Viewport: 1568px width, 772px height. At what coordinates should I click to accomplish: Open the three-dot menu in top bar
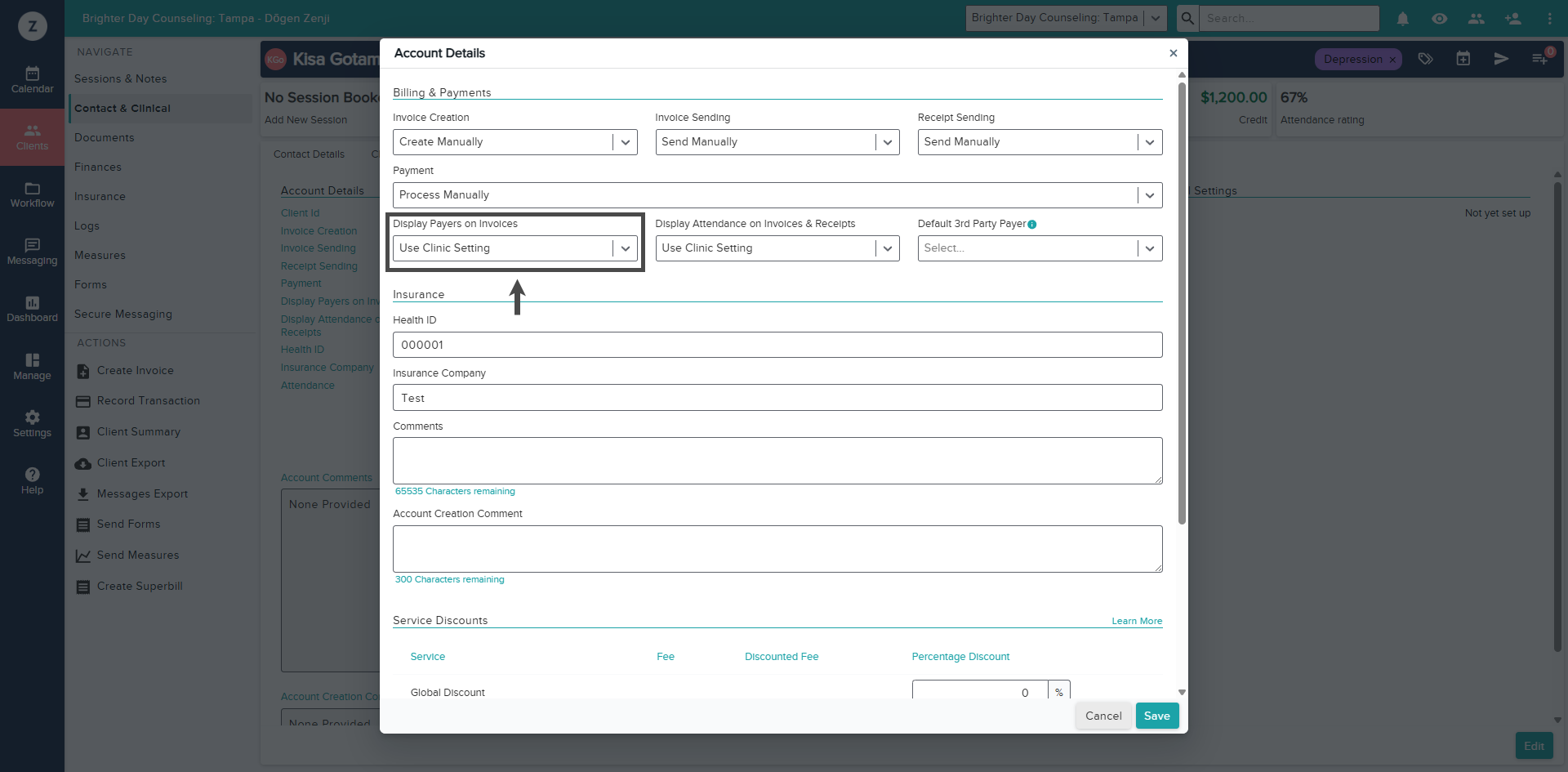(x=1550, y=19)
